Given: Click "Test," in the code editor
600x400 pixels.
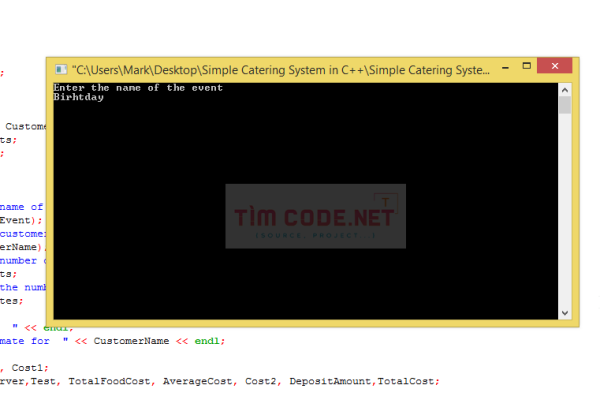Looking at the screenshot, I should pyautogui.click(x=45, y=381).
